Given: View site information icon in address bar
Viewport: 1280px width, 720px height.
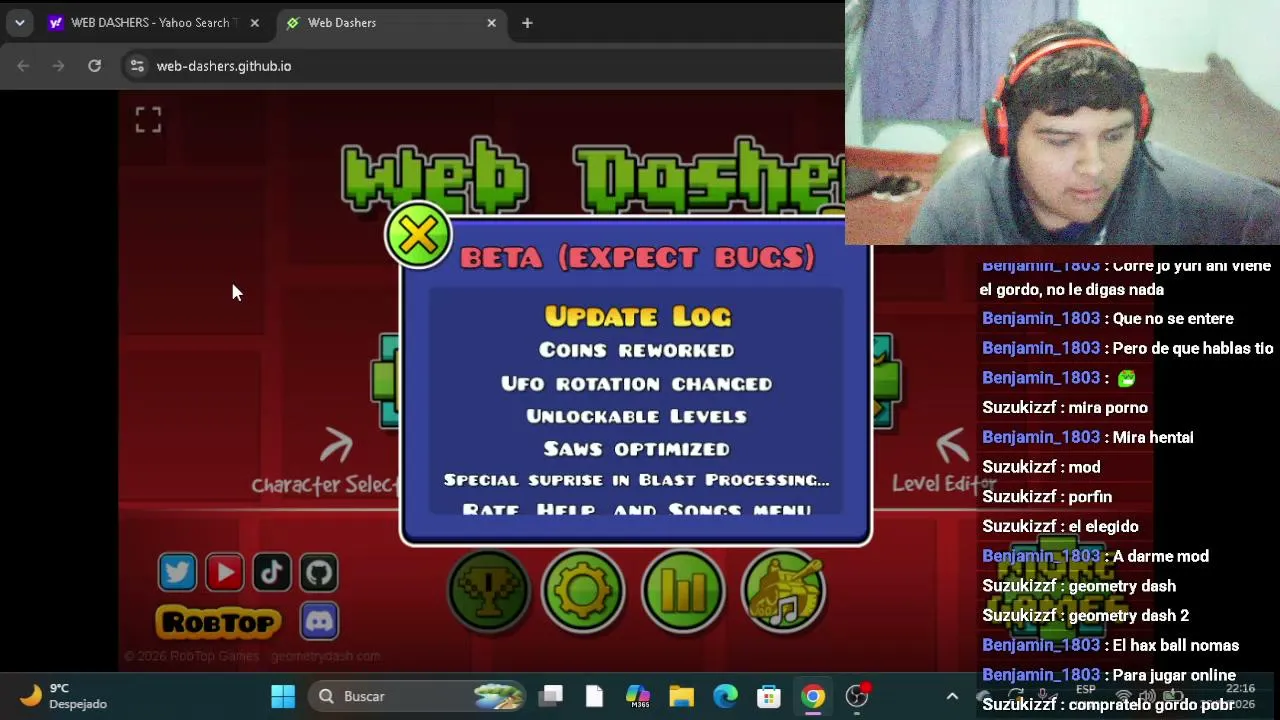Looking at the screenshot, I should 137,66.
